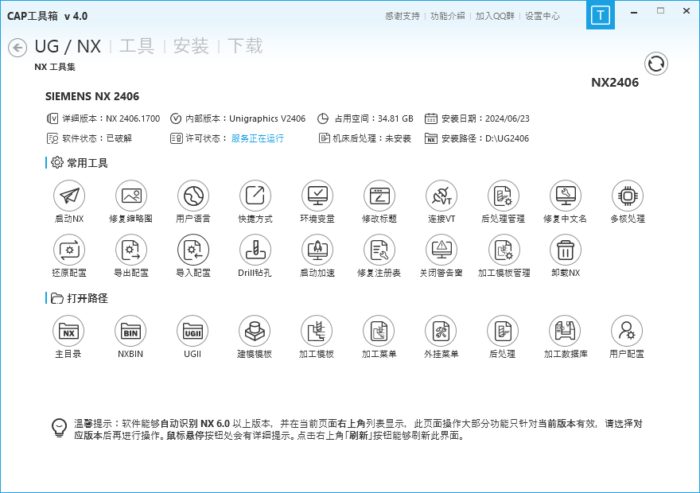Image resolution: width=700 pixels, height=493 pixels.
Task: Open the 多核处理 multi-core chip icon
Action: [628, 196]
